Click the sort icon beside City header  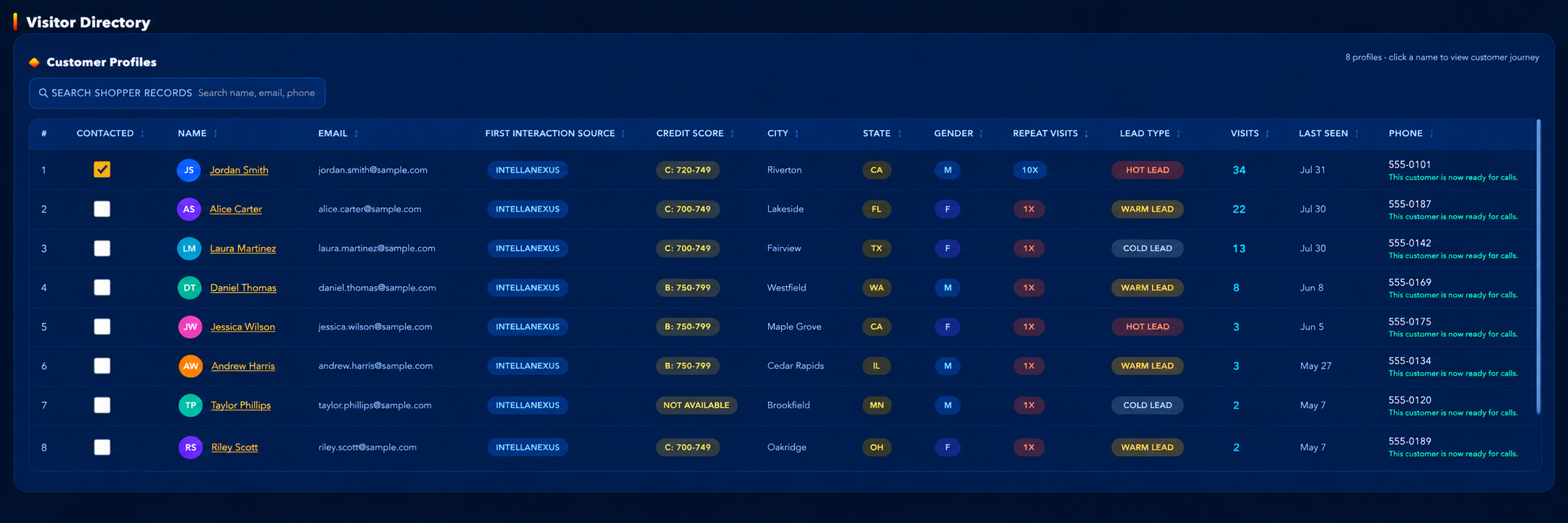[797, 134]
